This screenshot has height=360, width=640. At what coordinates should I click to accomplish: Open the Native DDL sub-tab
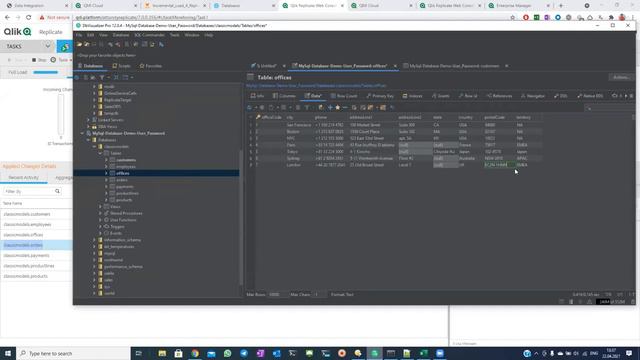[x=590, y=96]
